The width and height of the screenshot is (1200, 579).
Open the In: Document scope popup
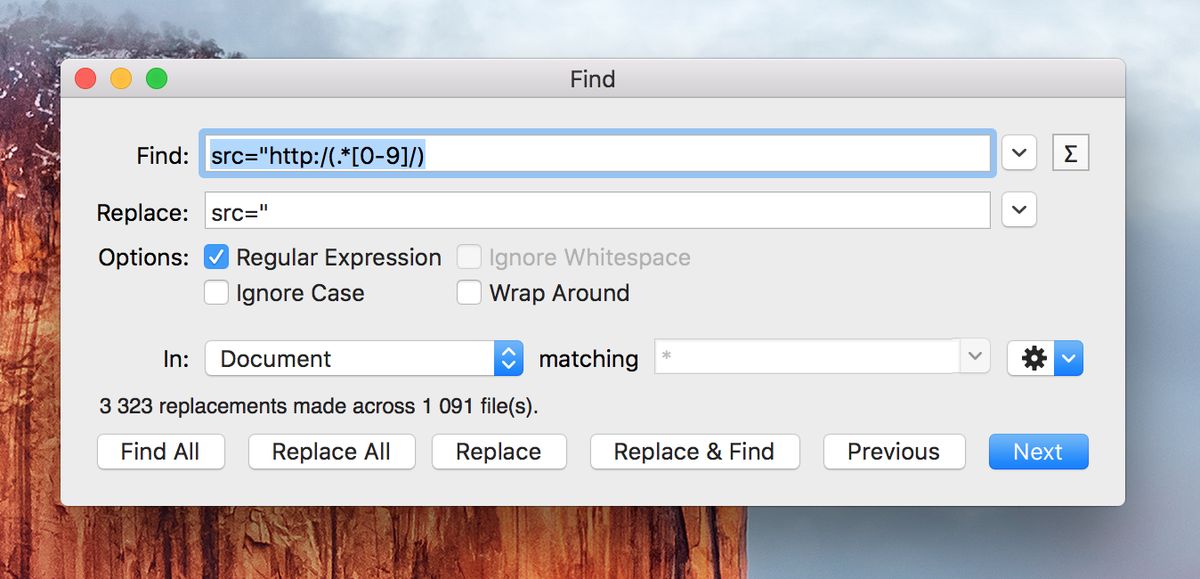364,358
